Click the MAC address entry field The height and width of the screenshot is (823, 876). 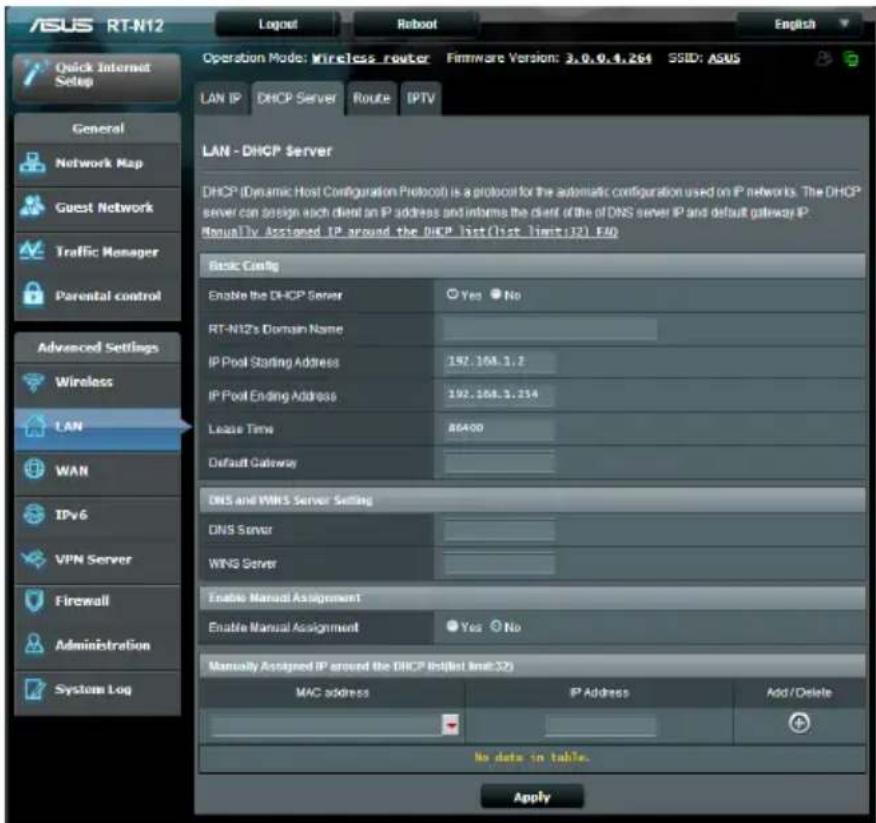[x=327, y=725]
